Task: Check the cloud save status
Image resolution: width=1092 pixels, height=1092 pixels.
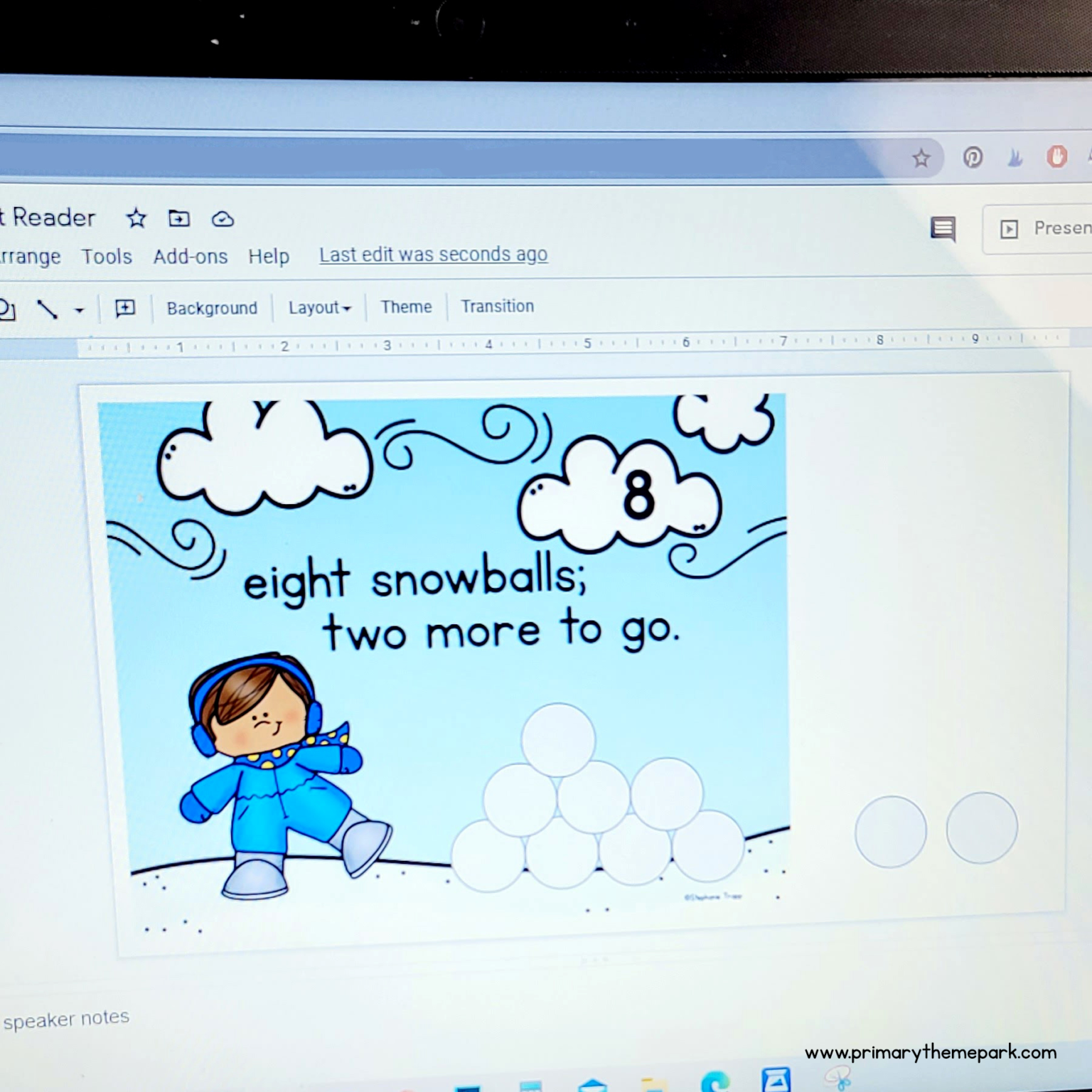Action: 223,219
